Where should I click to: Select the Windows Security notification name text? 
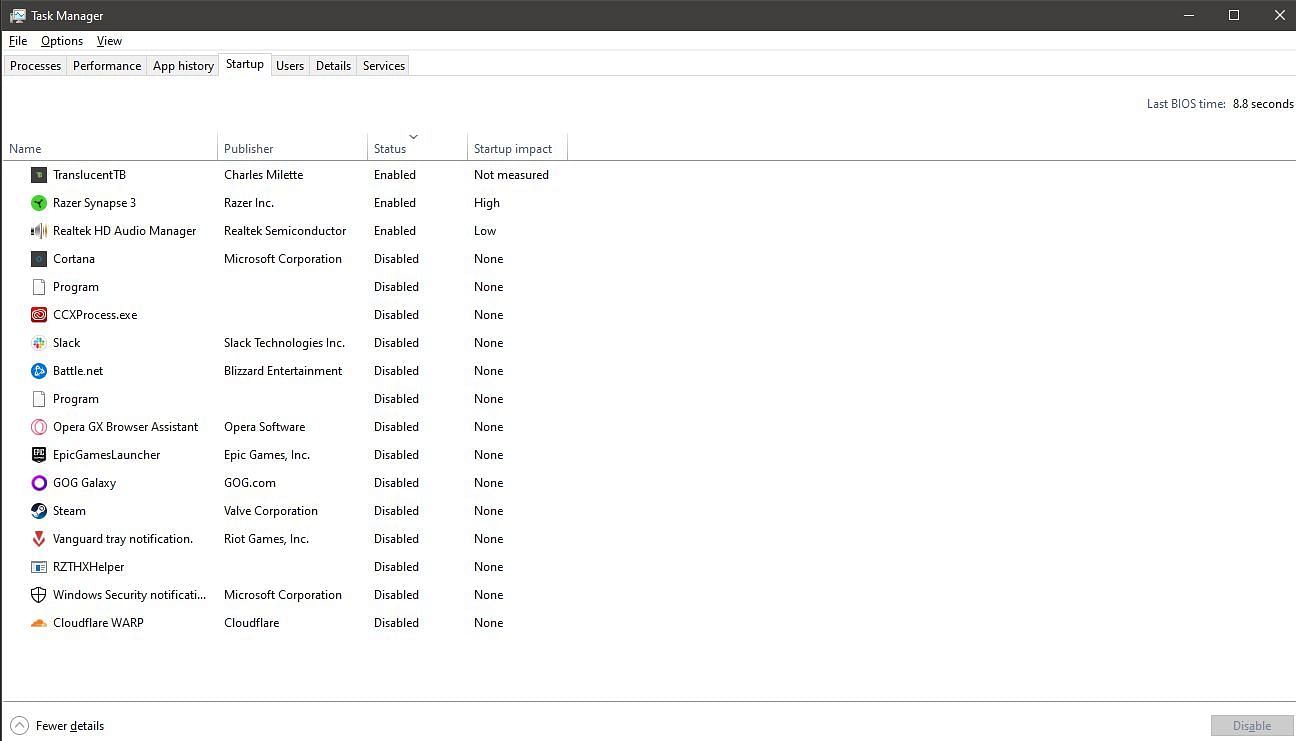pos(130,595)
